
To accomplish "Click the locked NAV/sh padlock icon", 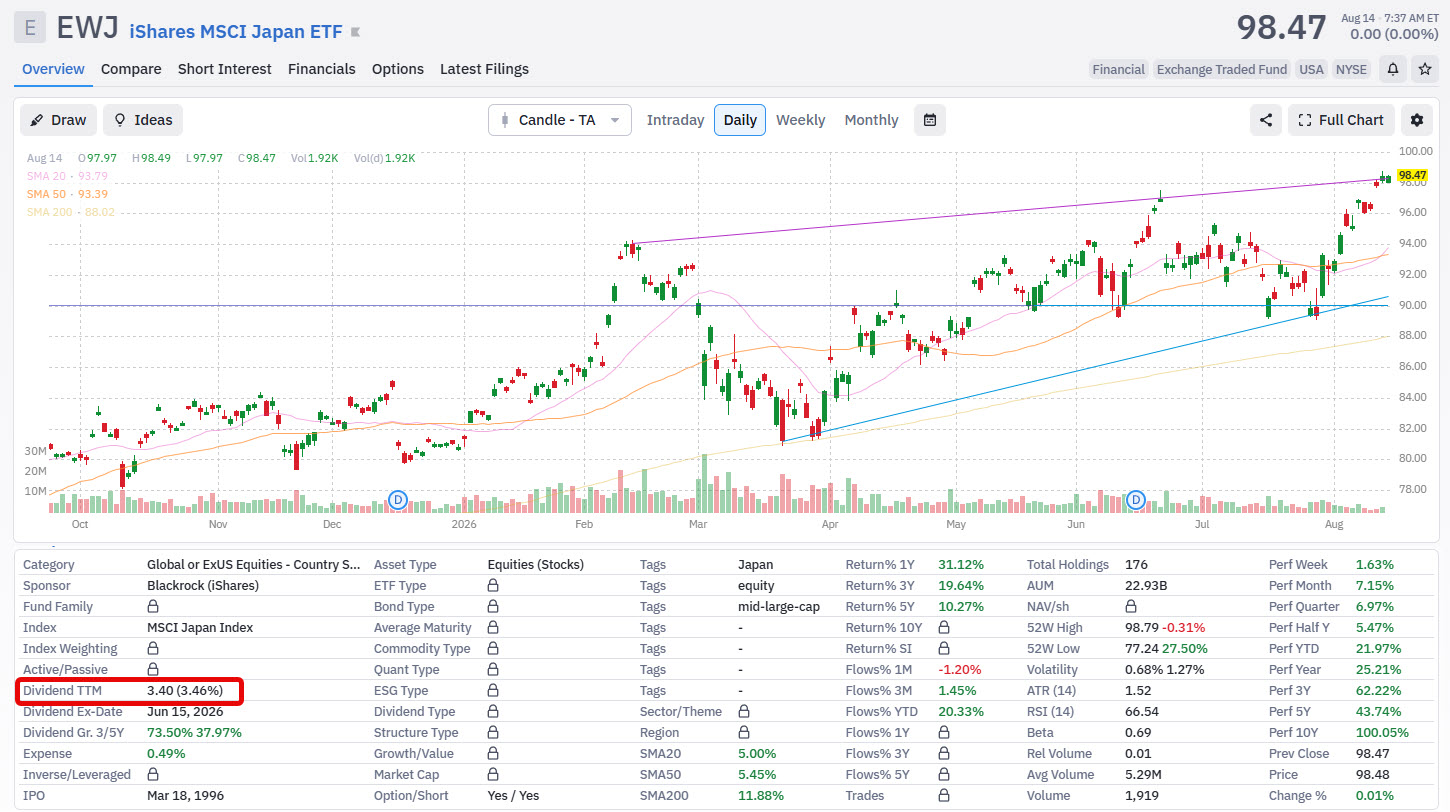I will [x=1131, y=607].
